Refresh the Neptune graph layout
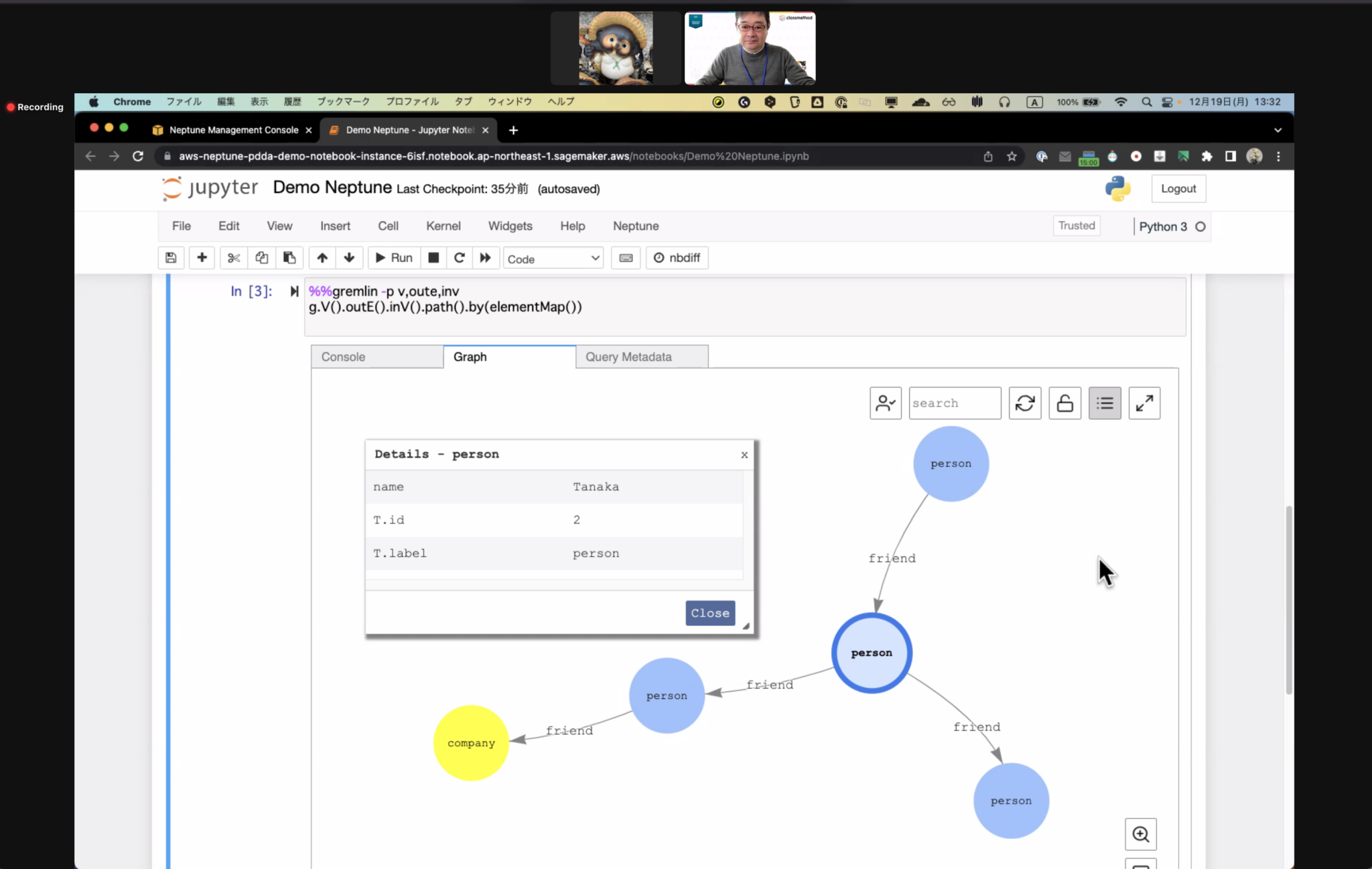The height and width of the screenshot is (869, 1372). 1025,403
